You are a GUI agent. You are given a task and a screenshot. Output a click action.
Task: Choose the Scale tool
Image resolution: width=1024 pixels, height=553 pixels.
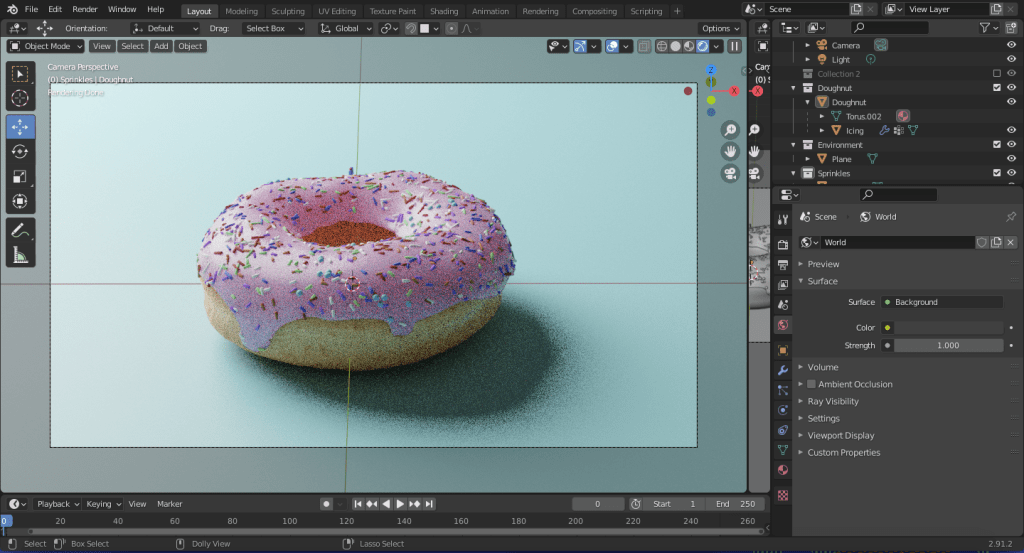click(x=20, y=177)
